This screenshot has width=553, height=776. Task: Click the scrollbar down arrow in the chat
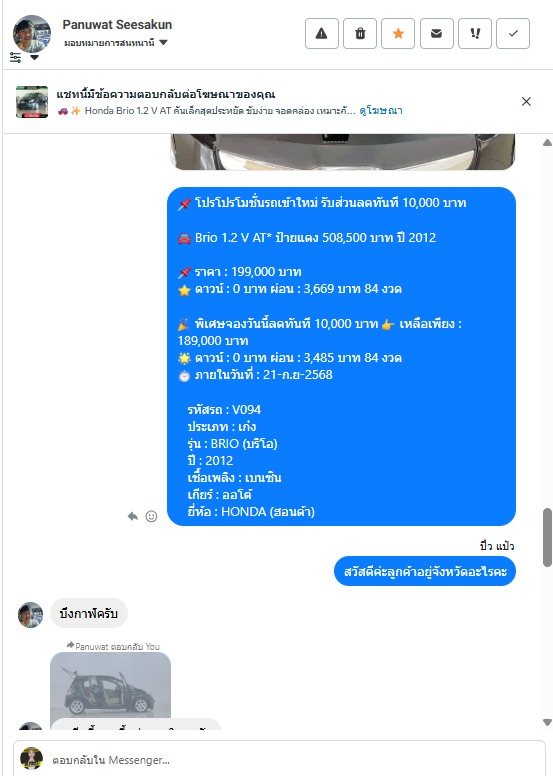[x=547, y=722]
